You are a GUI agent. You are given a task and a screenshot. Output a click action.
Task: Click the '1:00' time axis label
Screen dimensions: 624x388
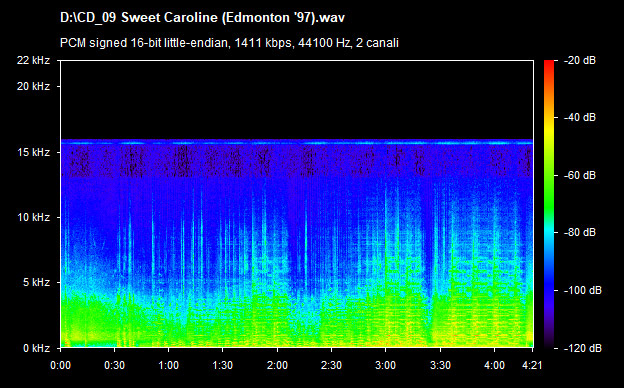[168, 365]
